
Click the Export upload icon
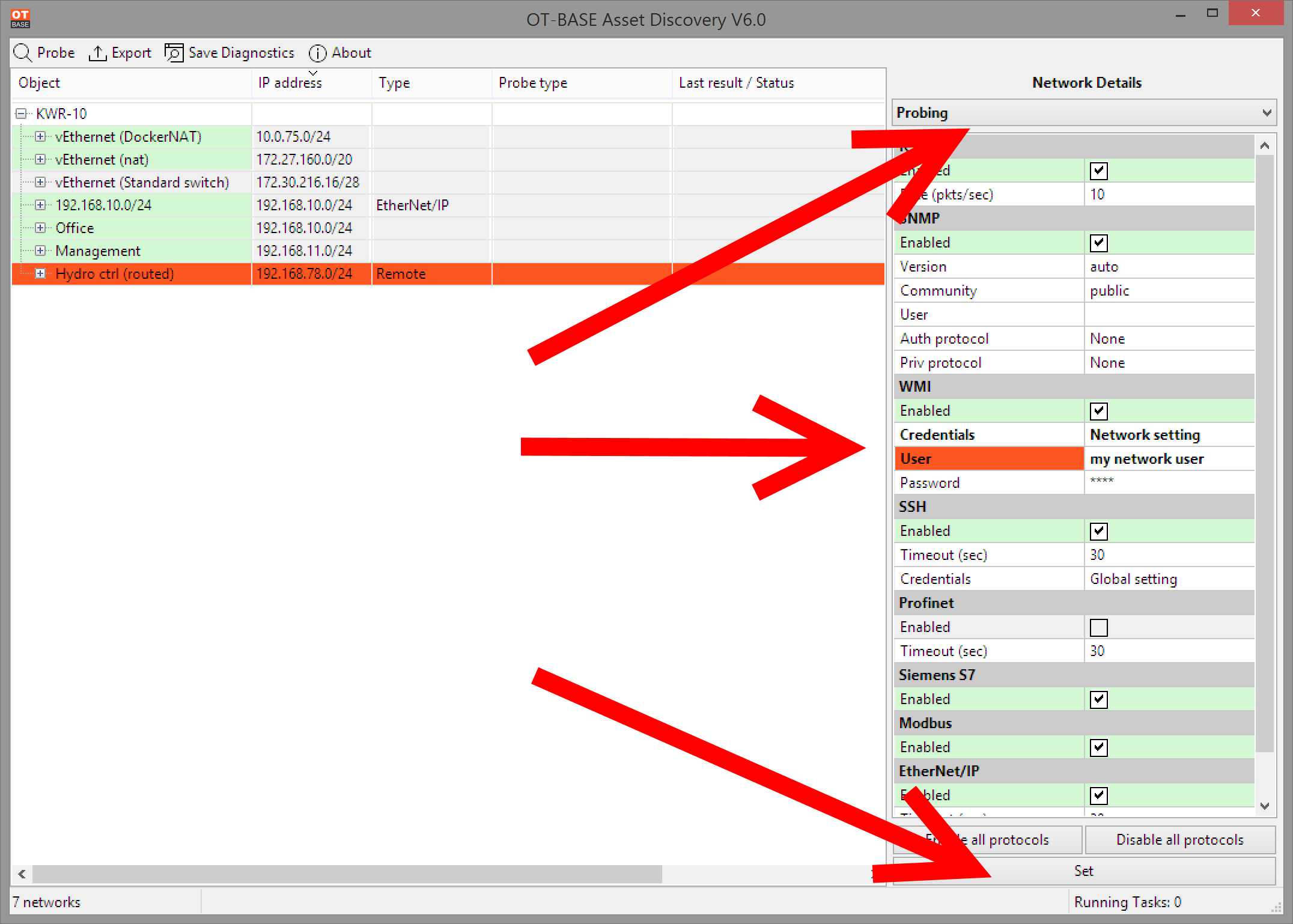pos(97,53)
